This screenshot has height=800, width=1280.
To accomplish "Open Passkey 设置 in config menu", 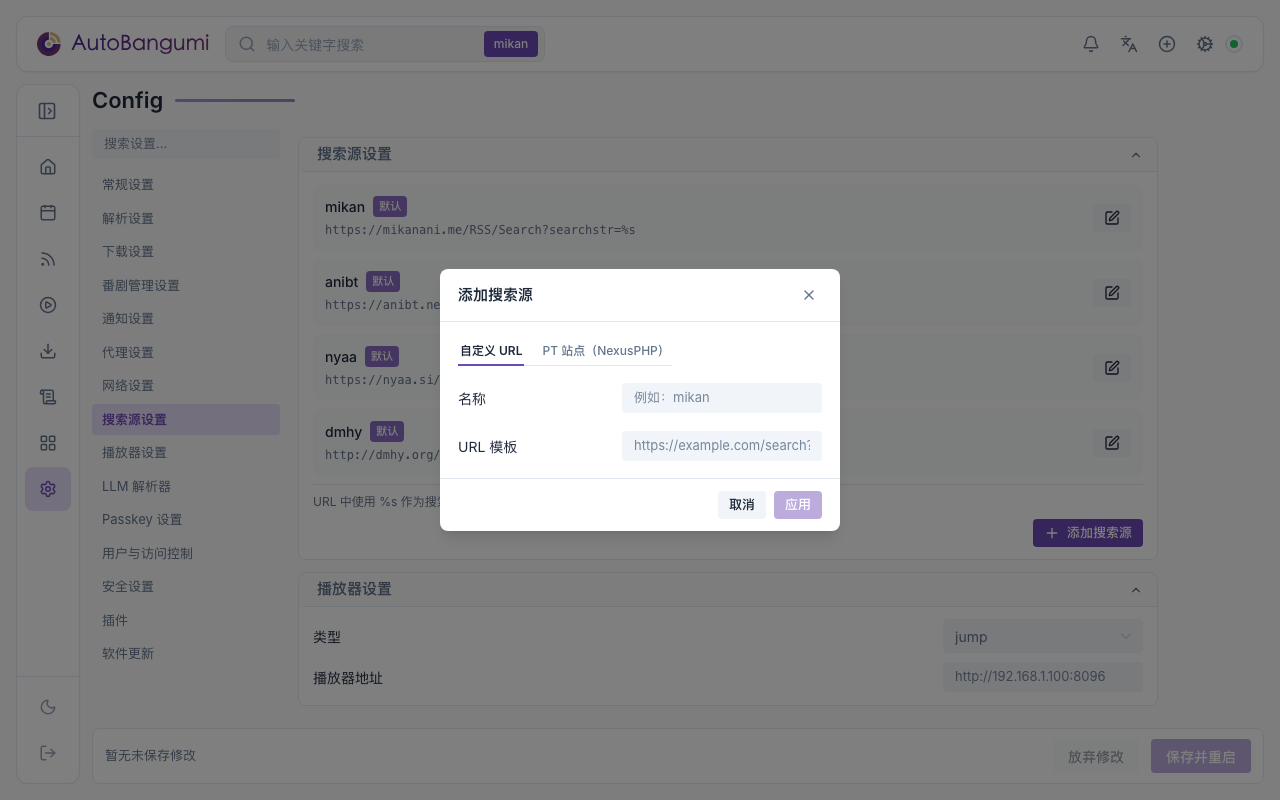I will click(186, 520).
